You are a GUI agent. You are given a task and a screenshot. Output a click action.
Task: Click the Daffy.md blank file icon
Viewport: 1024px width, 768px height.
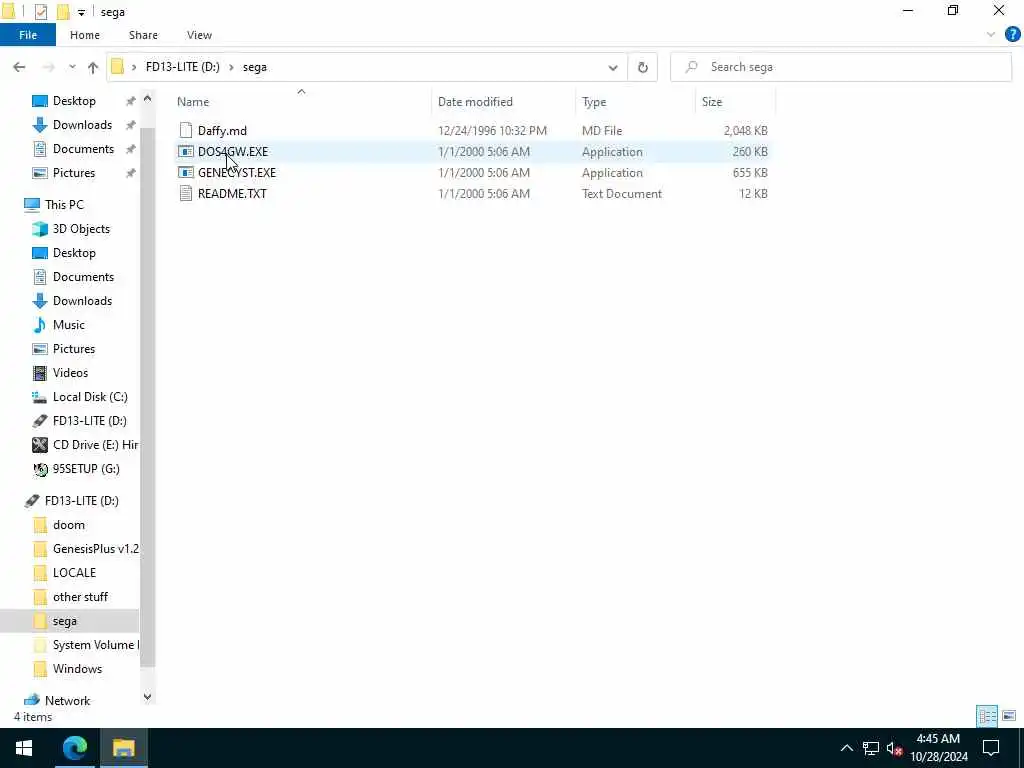click(x=185, y=131)
